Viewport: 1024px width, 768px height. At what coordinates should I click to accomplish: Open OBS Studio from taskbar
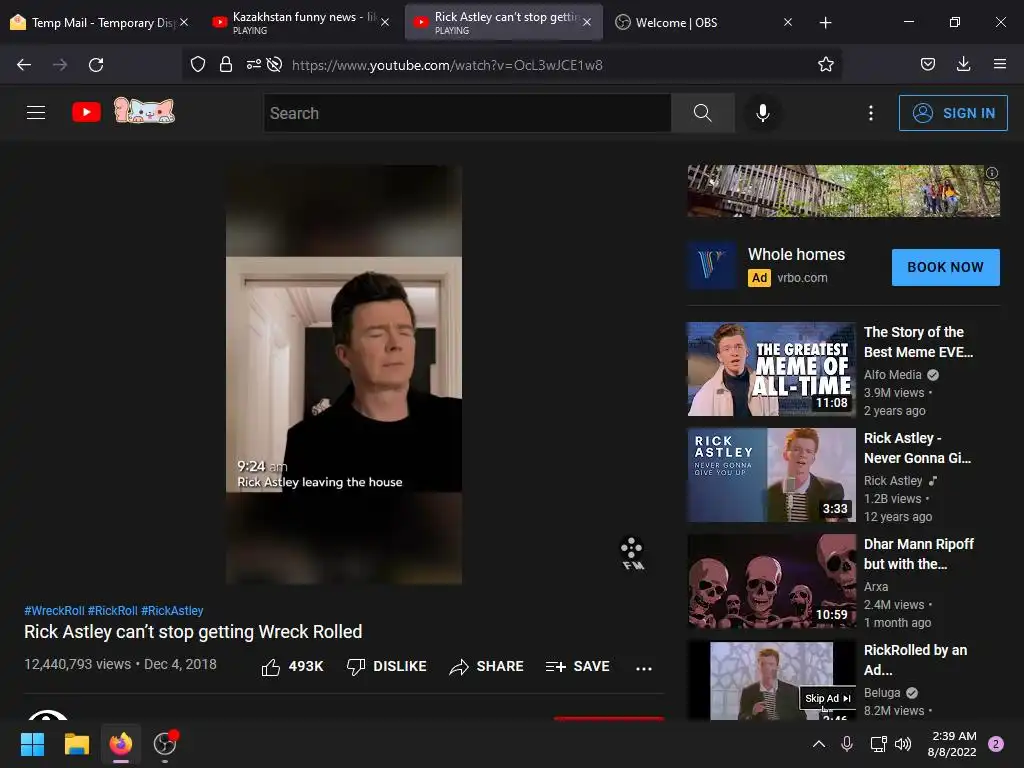point(165,743)
